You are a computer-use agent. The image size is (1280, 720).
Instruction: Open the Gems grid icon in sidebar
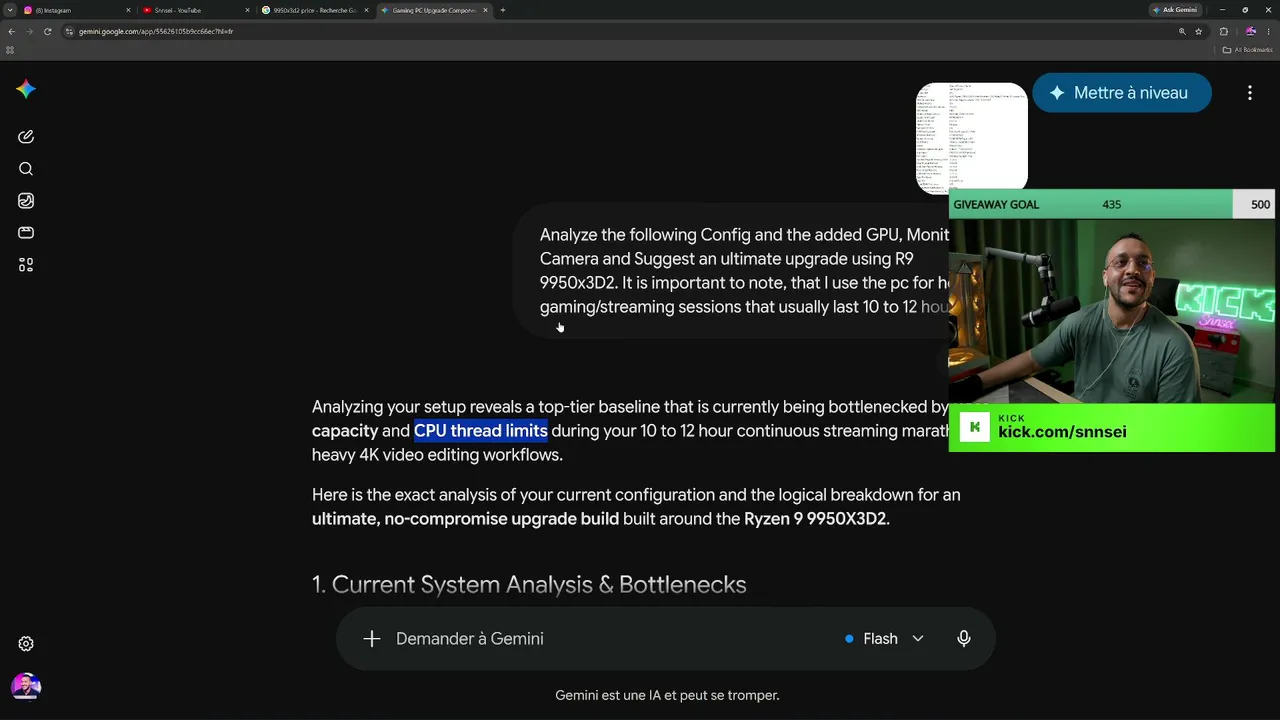(26, 265)
